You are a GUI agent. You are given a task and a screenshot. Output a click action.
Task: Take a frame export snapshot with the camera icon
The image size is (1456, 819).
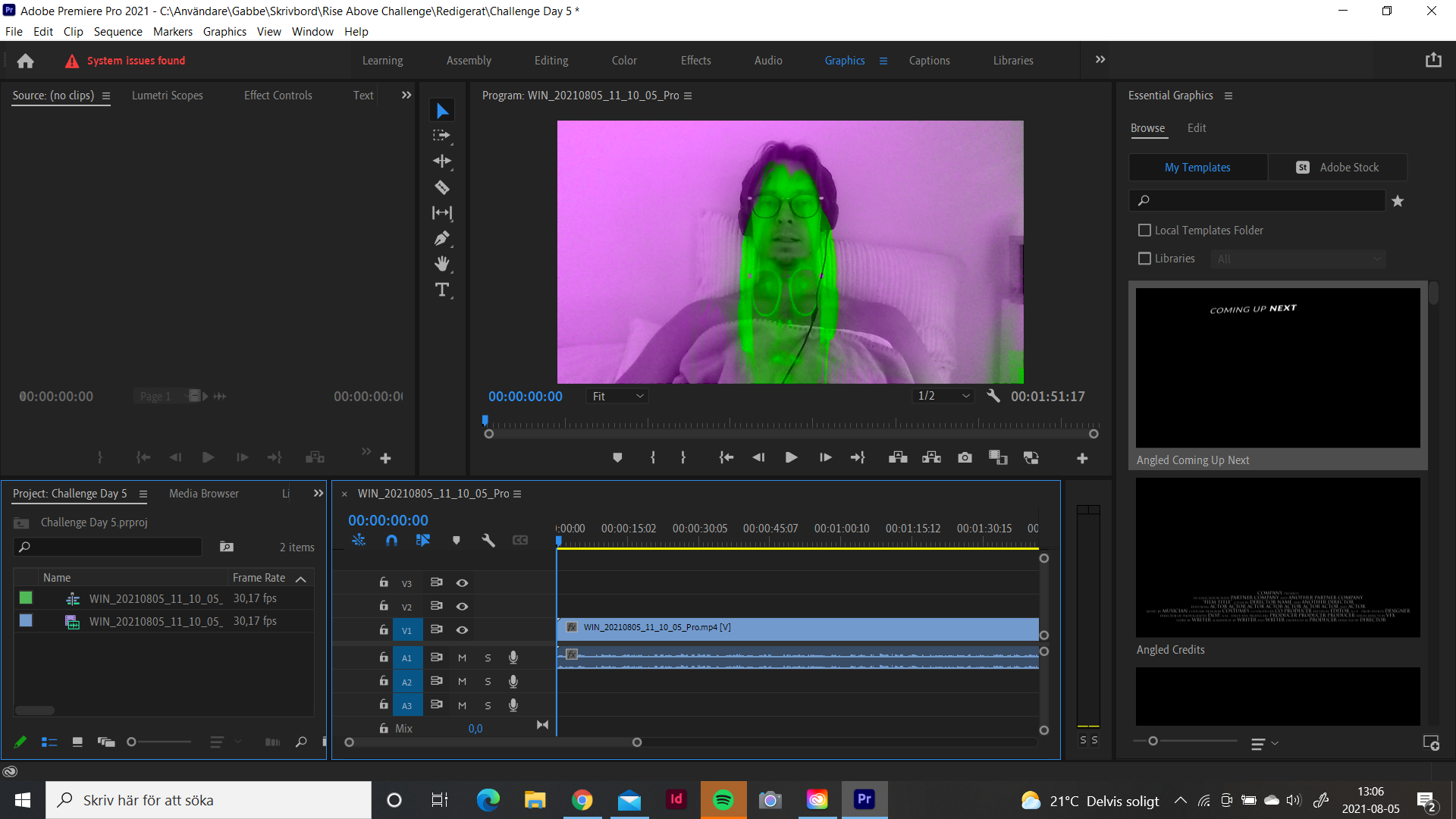coord(965,457)
